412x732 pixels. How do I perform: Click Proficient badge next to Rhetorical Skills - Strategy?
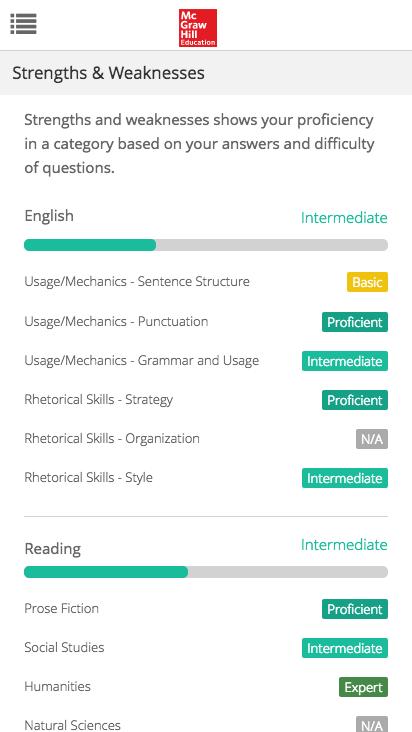(x=355, y=400)
